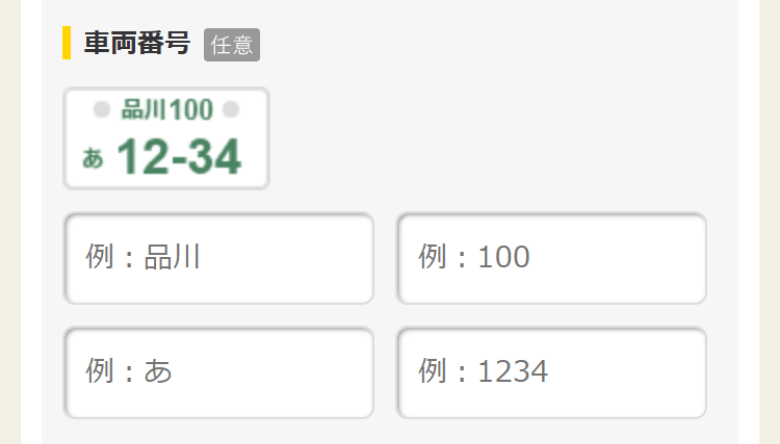
Task: Click the gray 任意 badge
Action: point(231,44)
